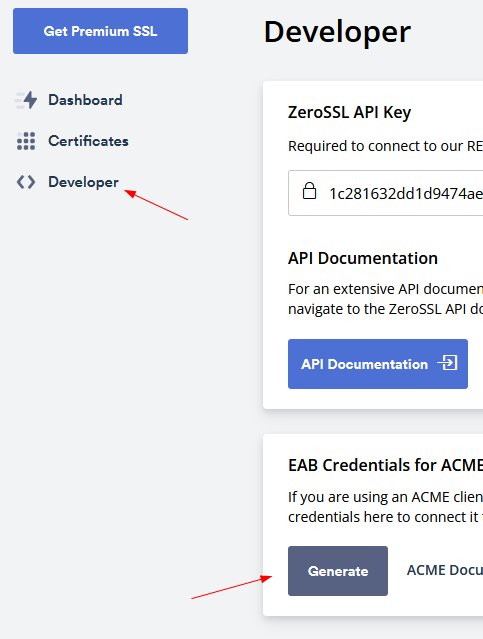
Task: Open the Certificates sidebar item
Action: pos(73,141)
